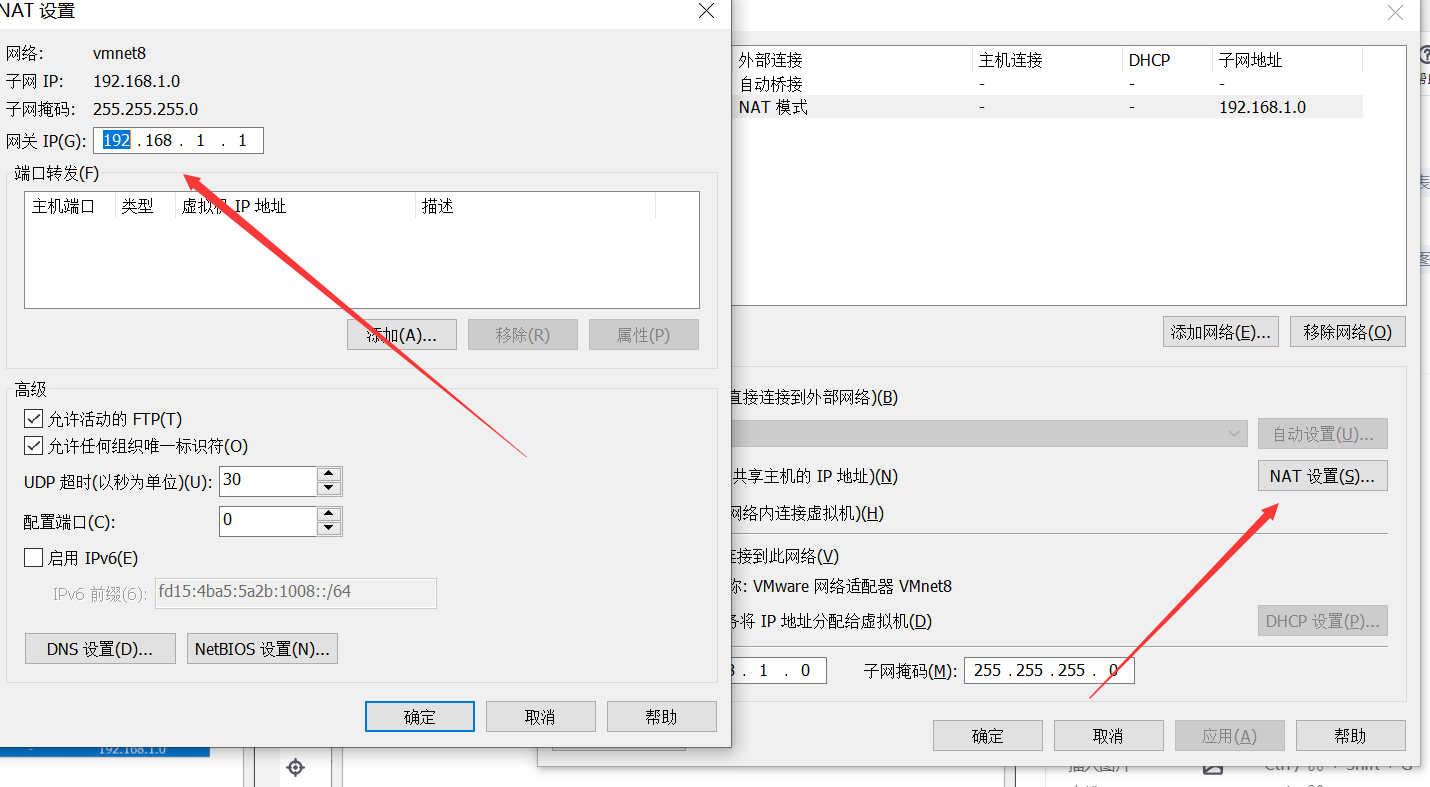Open NetBIOS settings dialog
The width and height of the screenshot is (1430, 787).
coord(262,649)
